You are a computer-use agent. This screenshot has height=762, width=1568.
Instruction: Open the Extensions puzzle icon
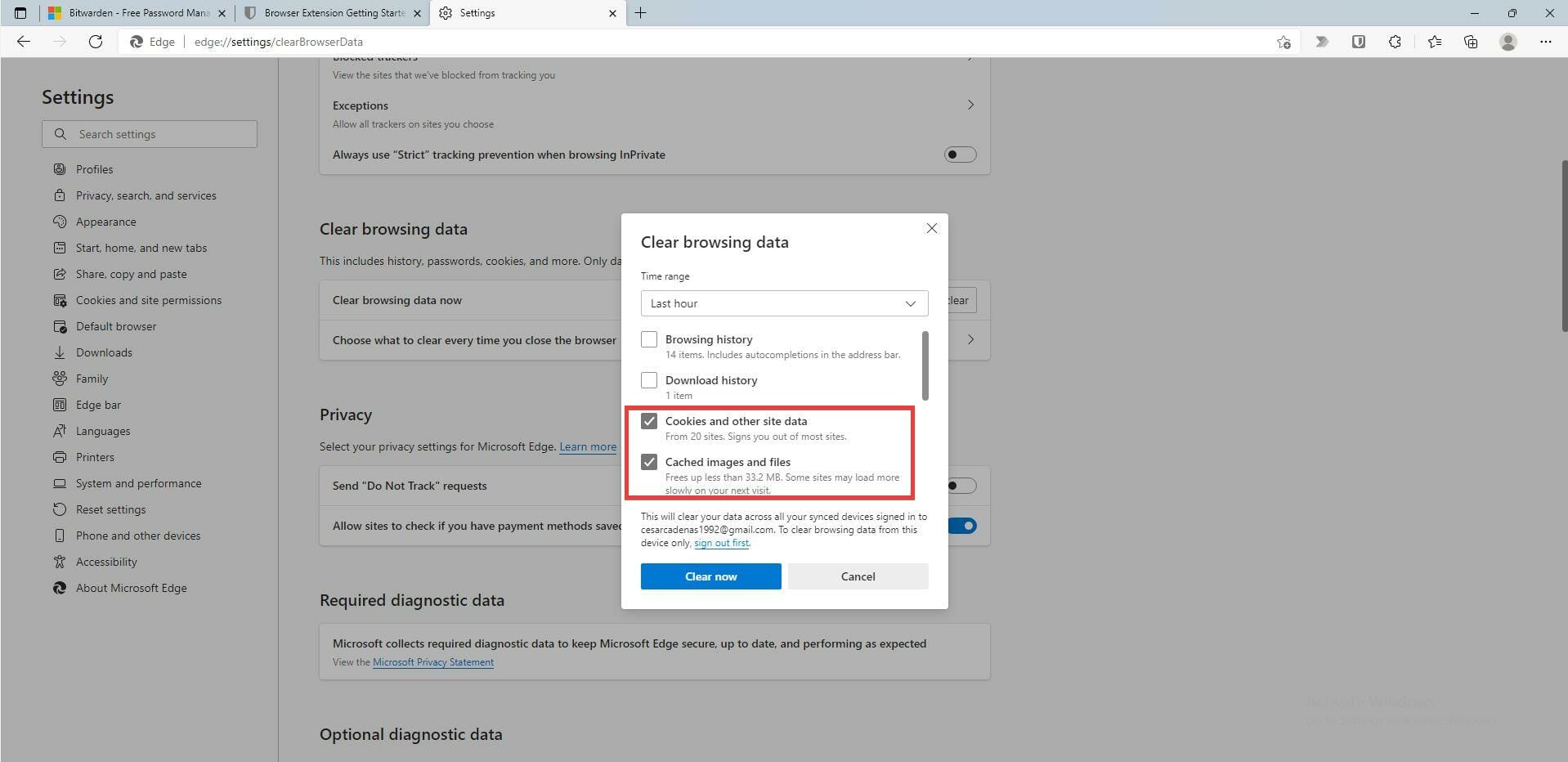[x=1395, y=42]
